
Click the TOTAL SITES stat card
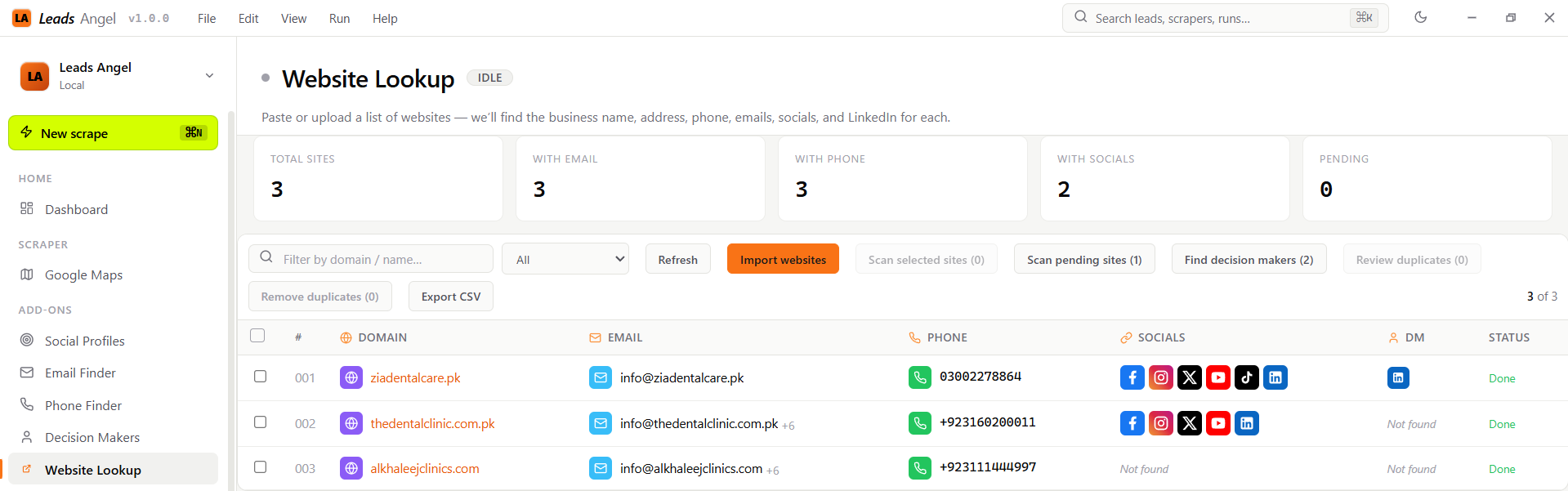(378, 178)
